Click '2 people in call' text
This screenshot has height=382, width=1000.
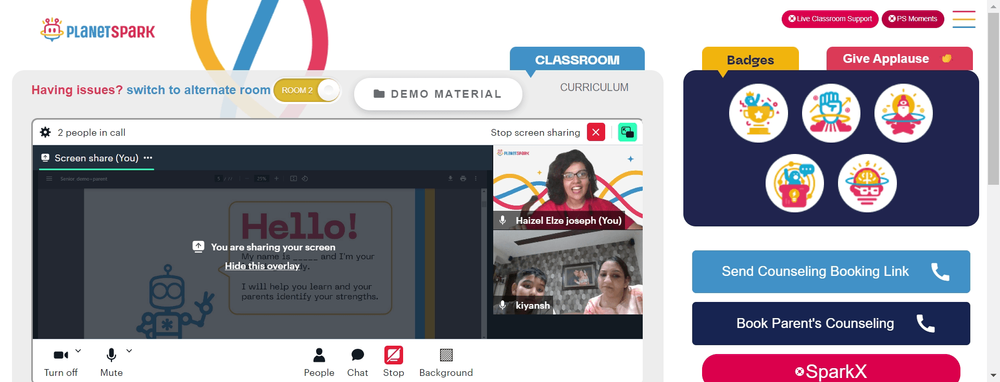(91, 133)
